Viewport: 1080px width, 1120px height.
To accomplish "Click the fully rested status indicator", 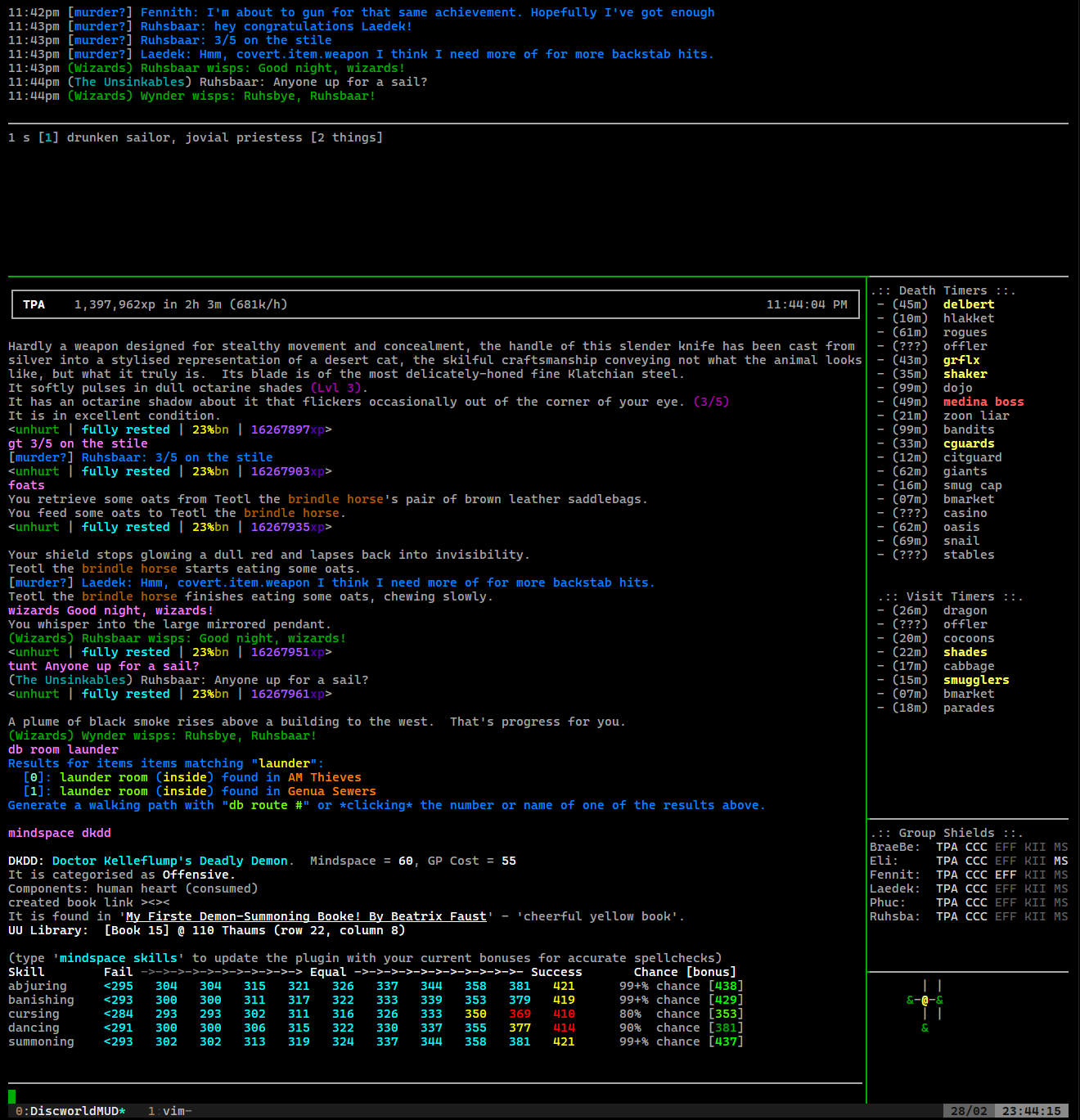I will click(x=125, y=429).
